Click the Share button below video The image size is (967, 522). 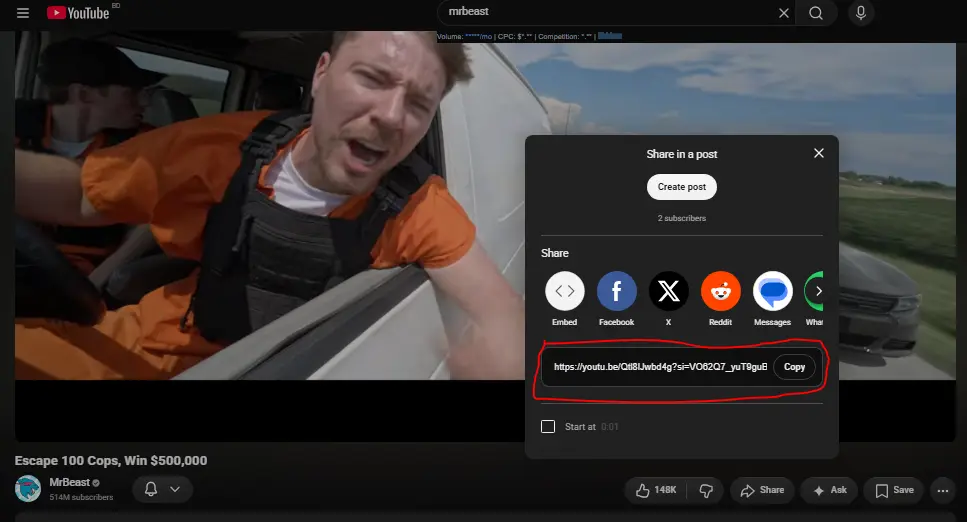(762, 490)
